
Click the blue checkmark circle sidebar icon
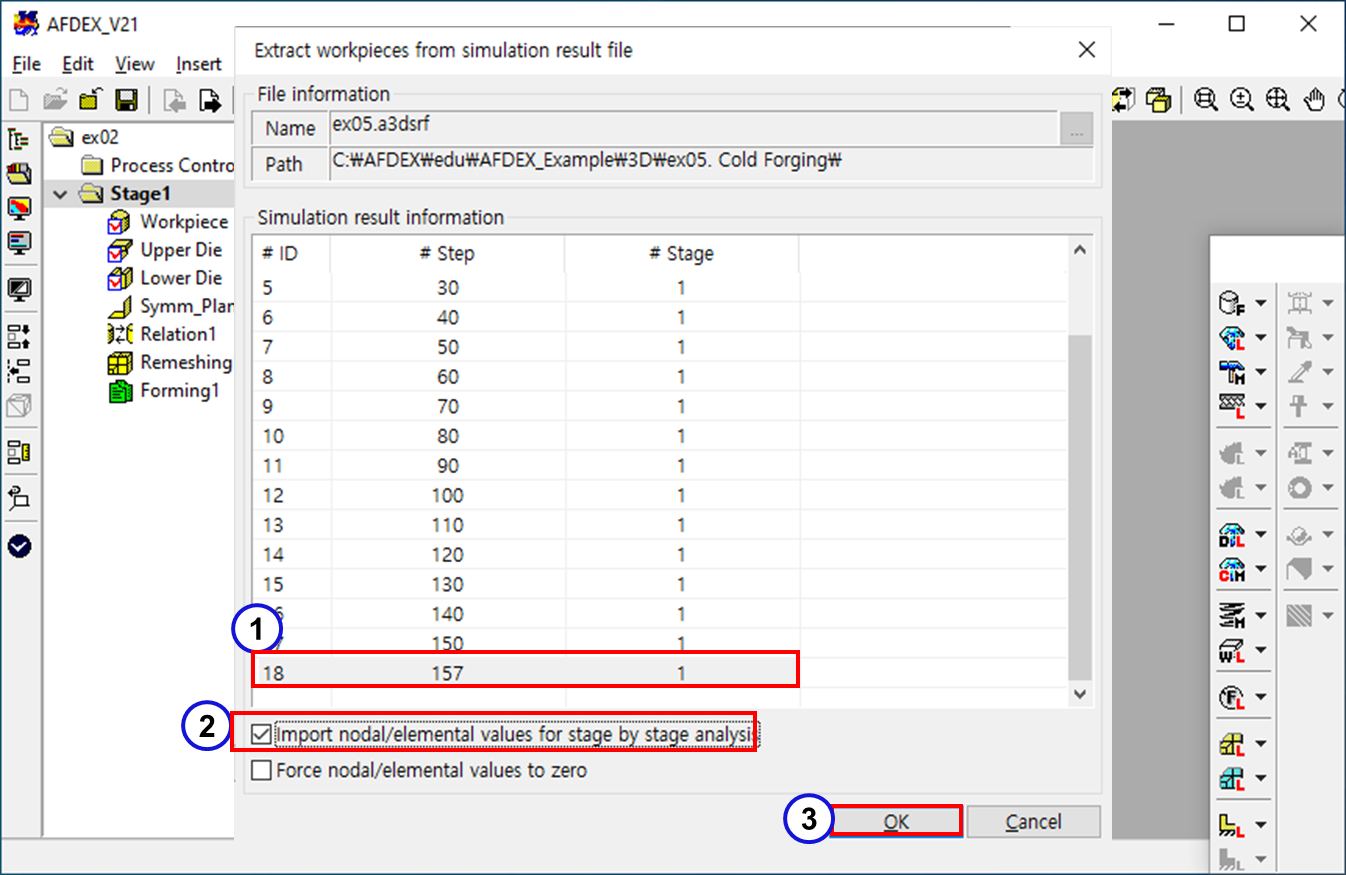[19, 546]
